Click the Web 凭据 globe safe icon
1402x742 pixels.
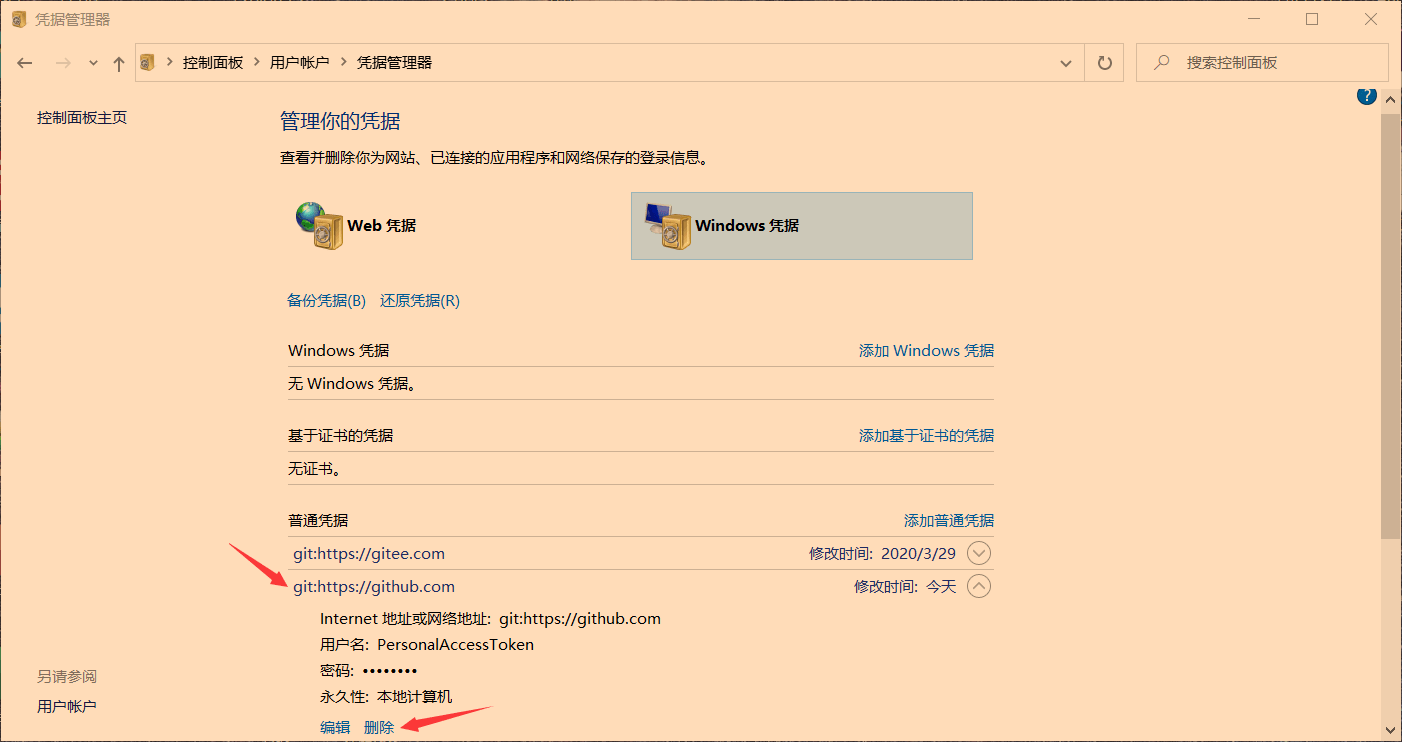[x=319, y=225]
